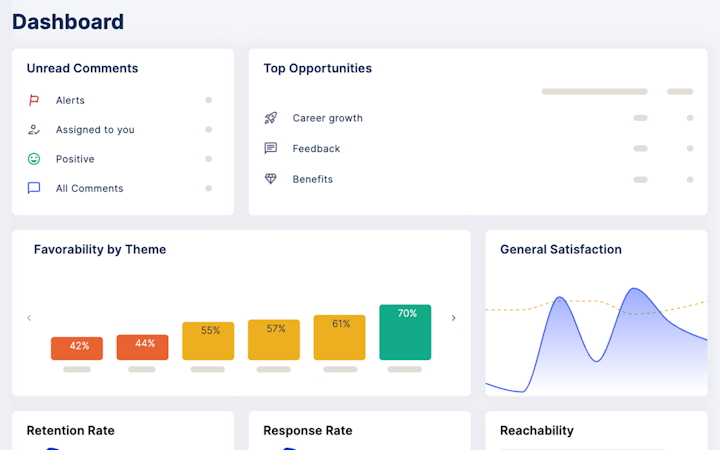Image resolution: width=720 pixels, height=450 pixels.
Task: Select the Benefits opportunity row
Action: pos(478,179)
